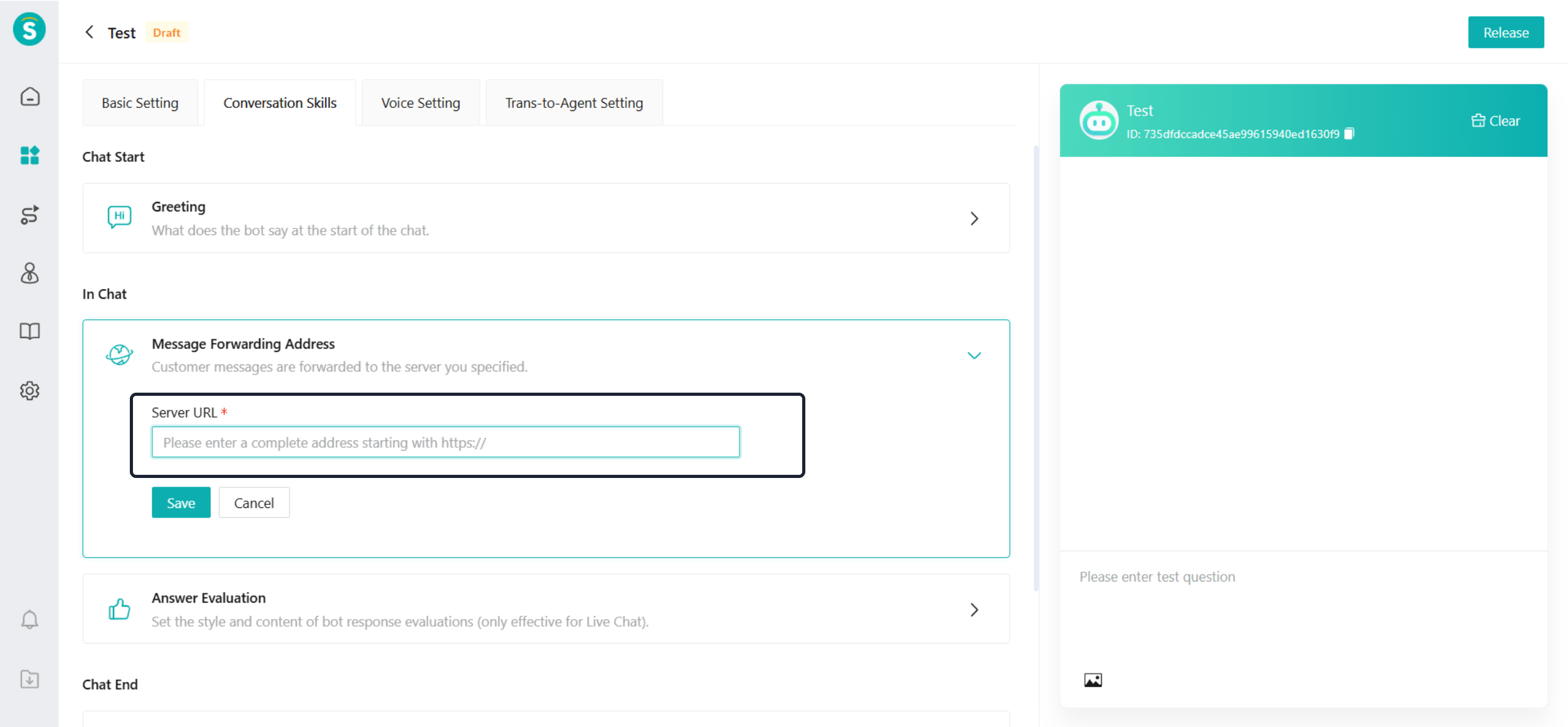Open the Trans-to-Agent Setting tab
1568x727 pixels.
(574, 103)
